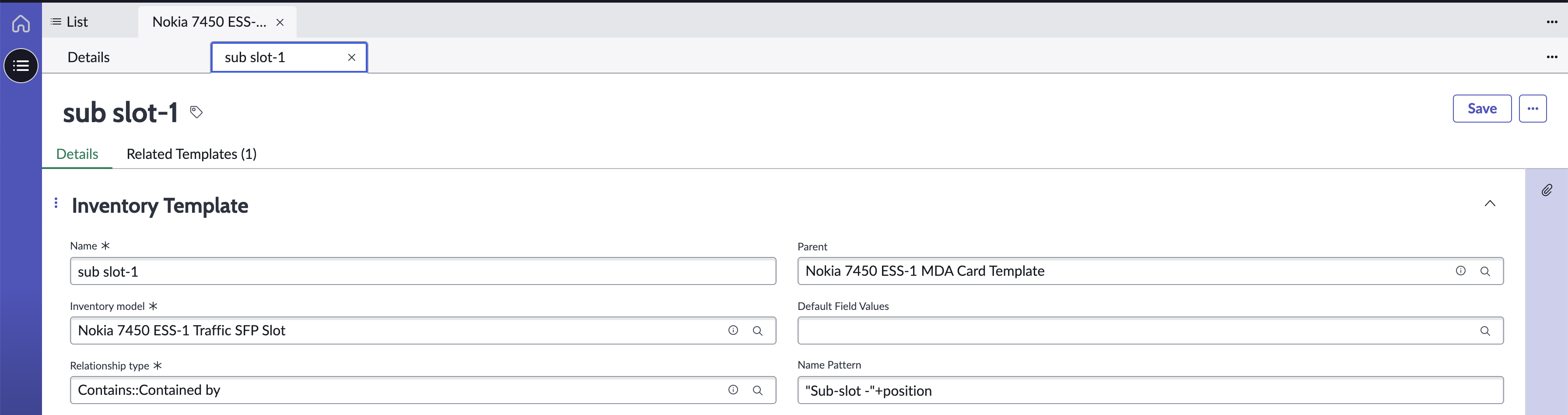Image resolution: width=1568 pixels, height=415 pixels.
Task: Switch to the green Details record tab
Action: tap(77, 154)
